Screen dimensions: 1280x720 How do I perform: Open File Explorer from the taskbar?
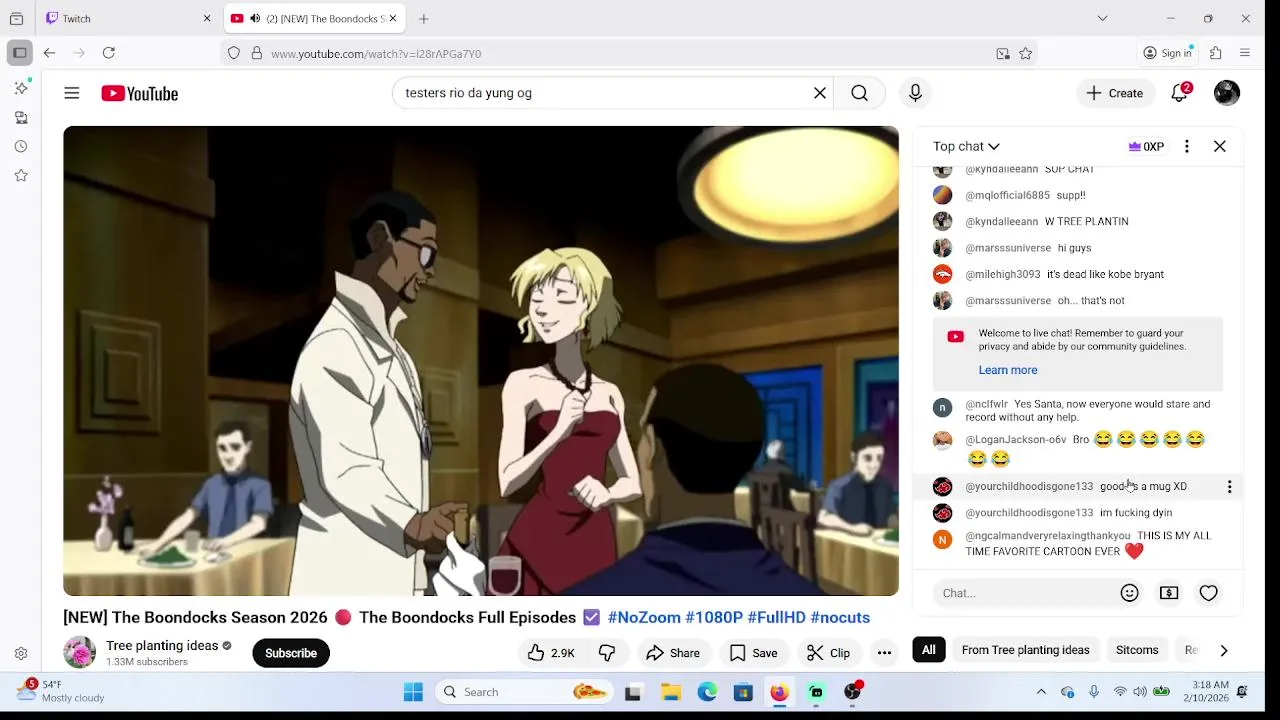click(671, 692)
